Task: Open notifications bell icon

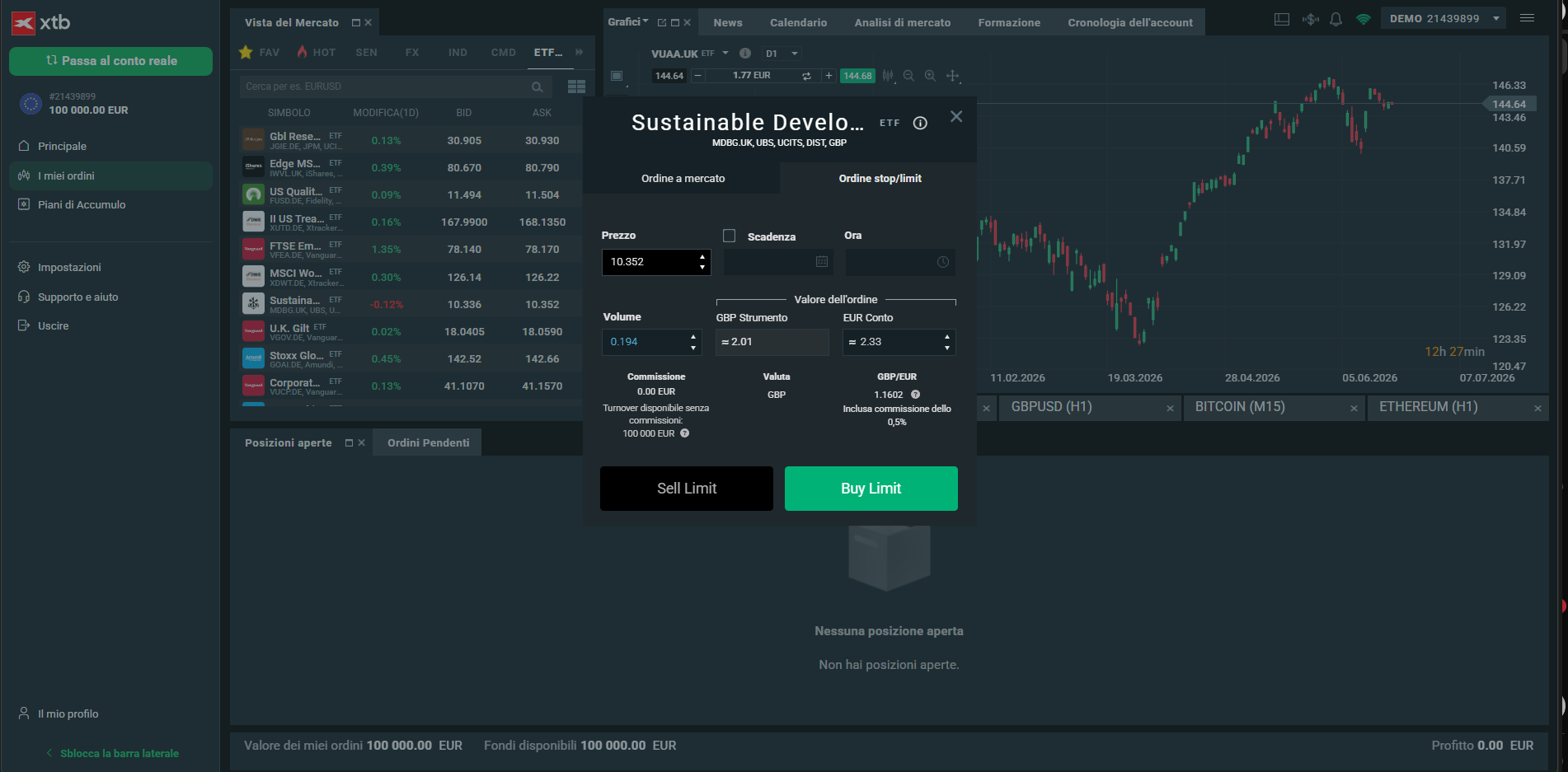Action: (x=1336, y=19)
